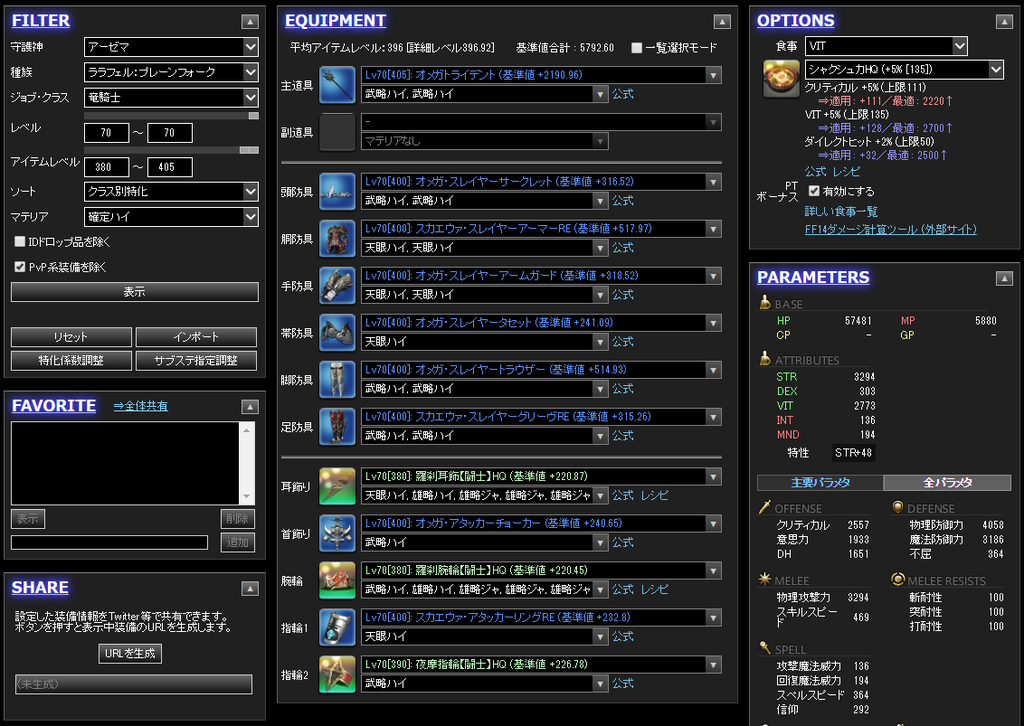Open the 詳しい食事一覧 link
The height and width of the screenshot is (726, 1024).
pos(841,212)
